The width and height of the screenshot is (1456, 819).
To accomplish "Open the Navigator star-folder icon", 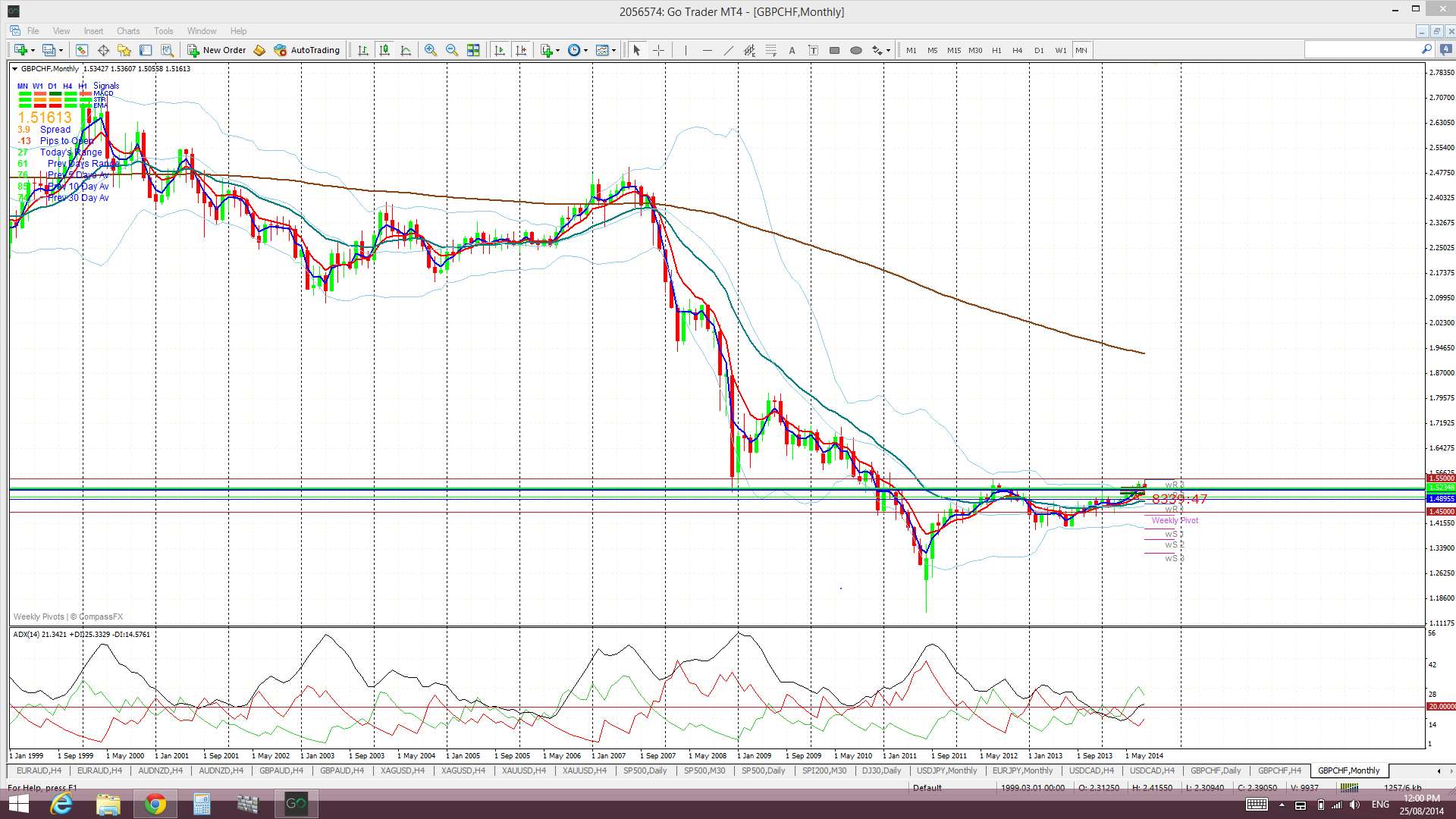I will pos(124,50).
